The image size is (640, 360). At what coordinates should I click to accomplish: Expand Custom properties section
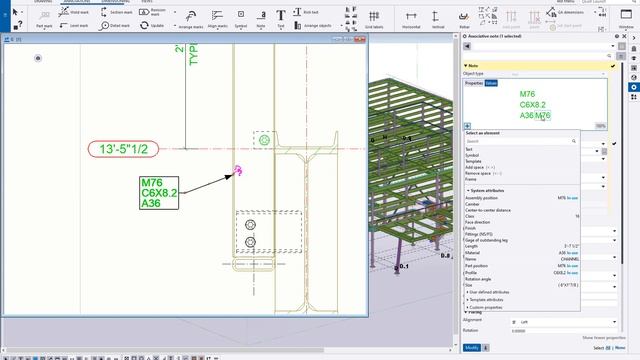(484, 307)
